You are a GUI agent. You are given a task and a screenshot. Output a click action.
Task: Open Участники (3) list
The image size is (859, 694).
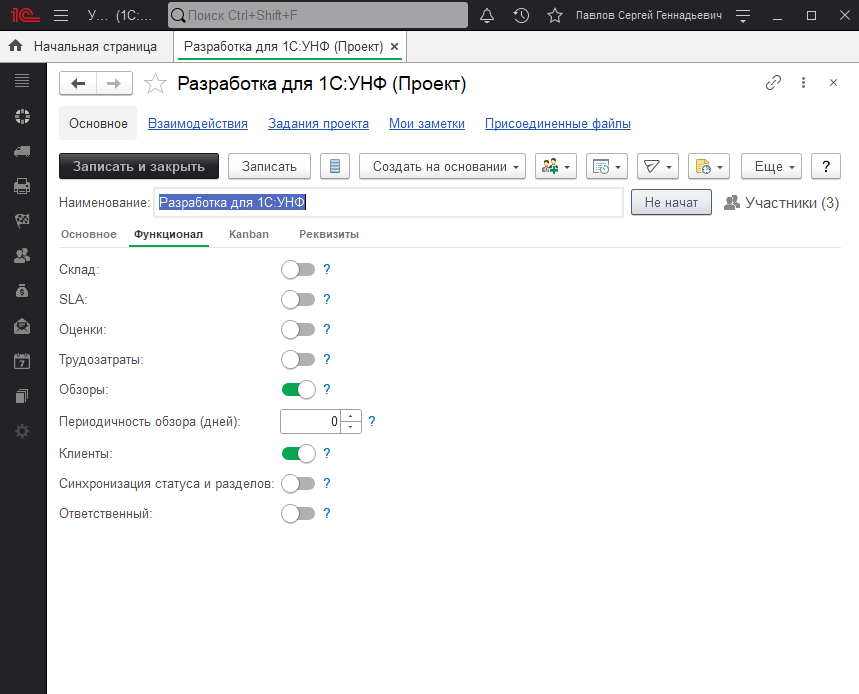pyautogui.click(x=781, y=203)
